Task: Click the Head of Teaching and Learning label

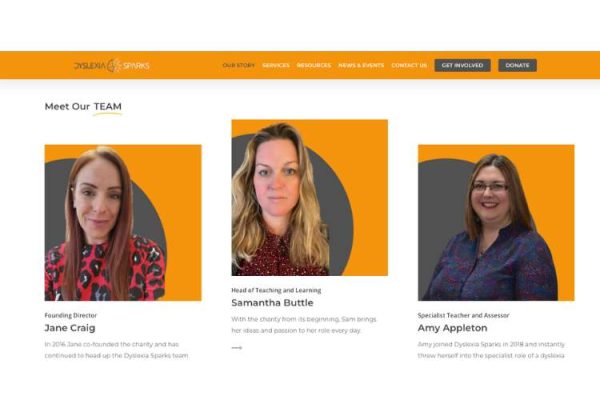Action: tap(276, 290)
